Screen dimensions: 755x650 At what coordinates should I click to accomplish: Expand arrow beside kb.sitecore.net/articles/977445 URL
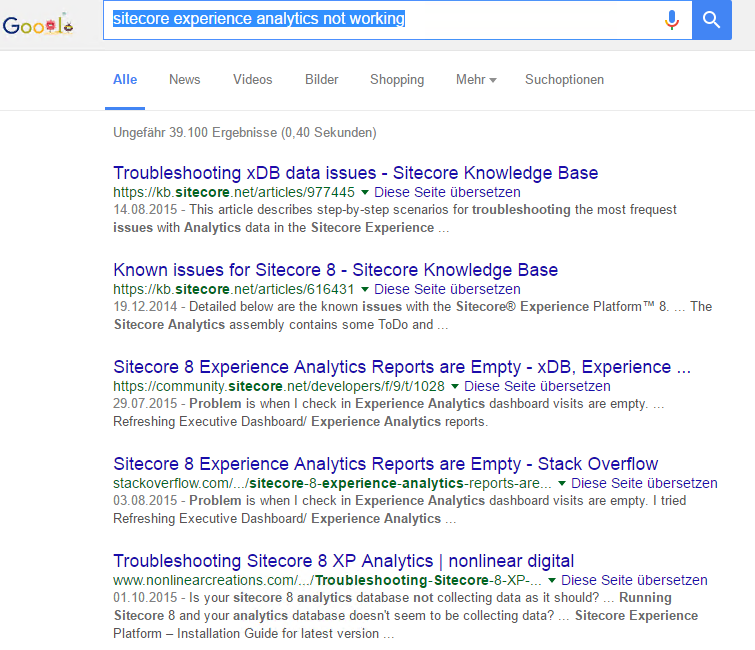[365, 192]
